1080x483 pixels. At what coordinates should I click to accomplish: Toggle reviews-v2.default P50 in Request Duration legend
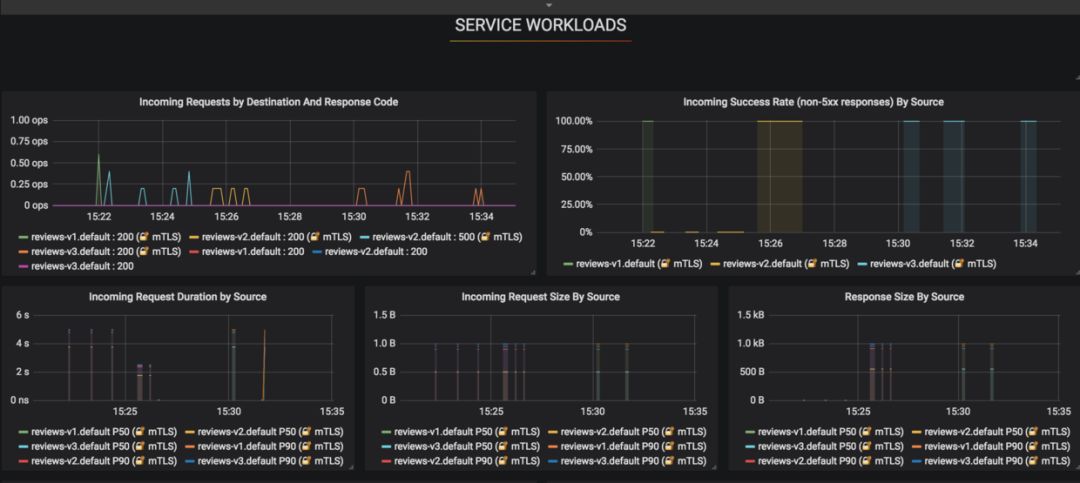271,432
